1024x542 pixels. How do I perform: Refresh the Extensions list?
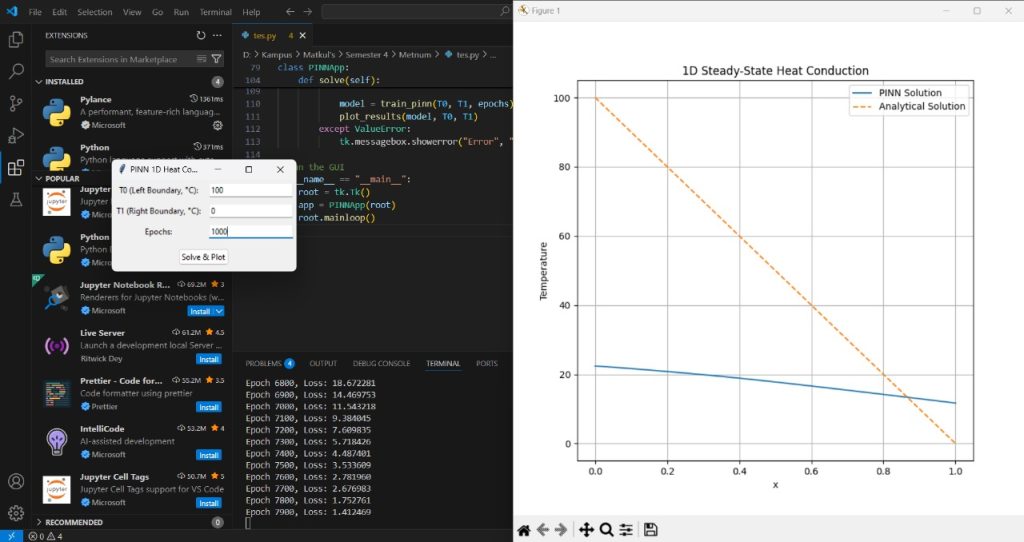[x=200, y=35]
